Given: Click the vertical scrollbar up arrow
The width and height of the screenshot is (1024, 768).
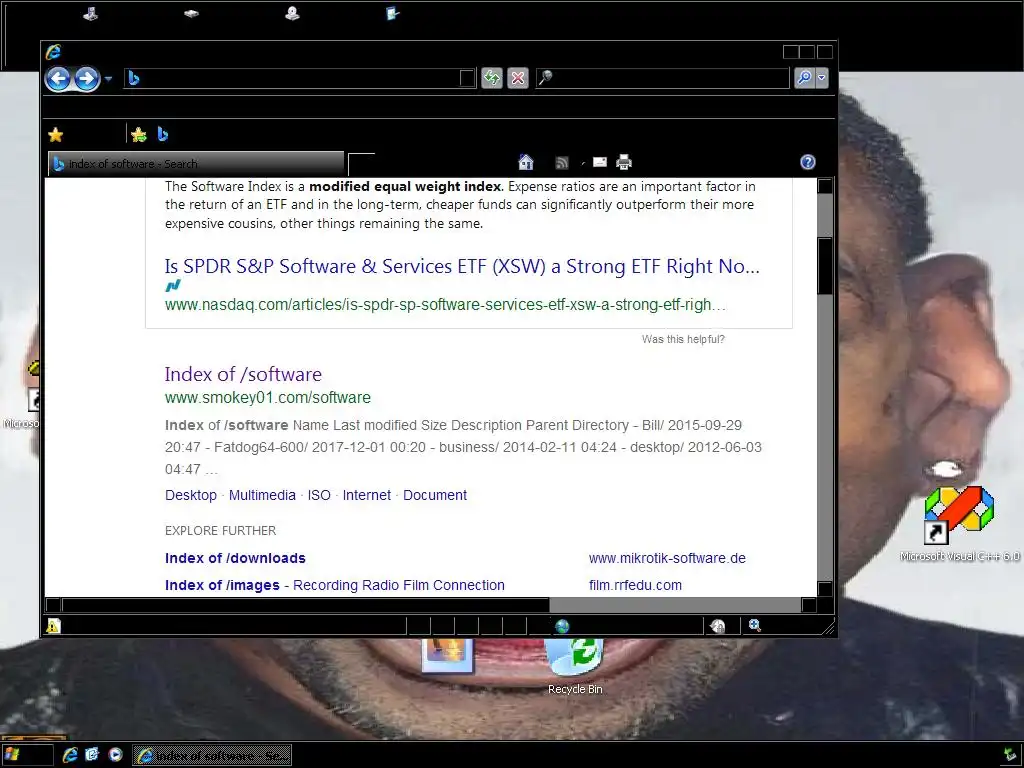Looking at the screenshot, I should tap(825, 186).
